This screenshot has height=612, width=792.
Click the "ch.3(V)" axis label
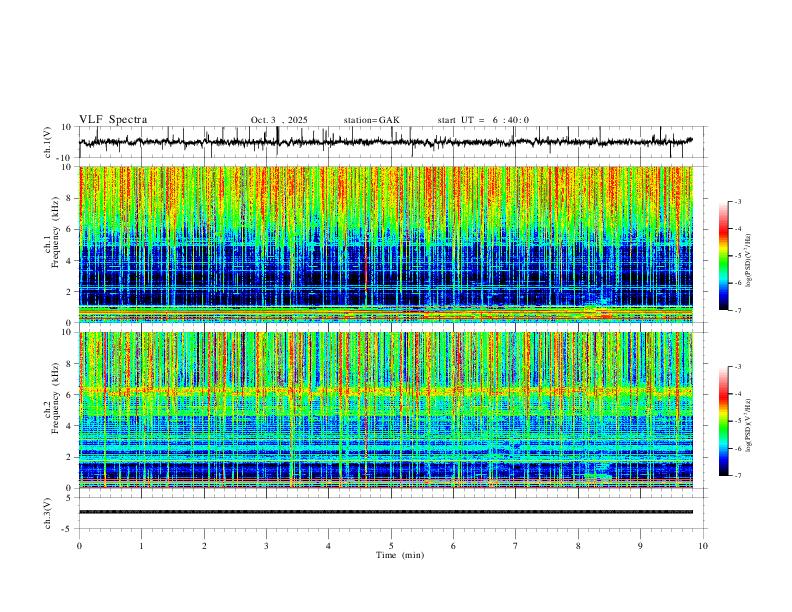[48, 513]
